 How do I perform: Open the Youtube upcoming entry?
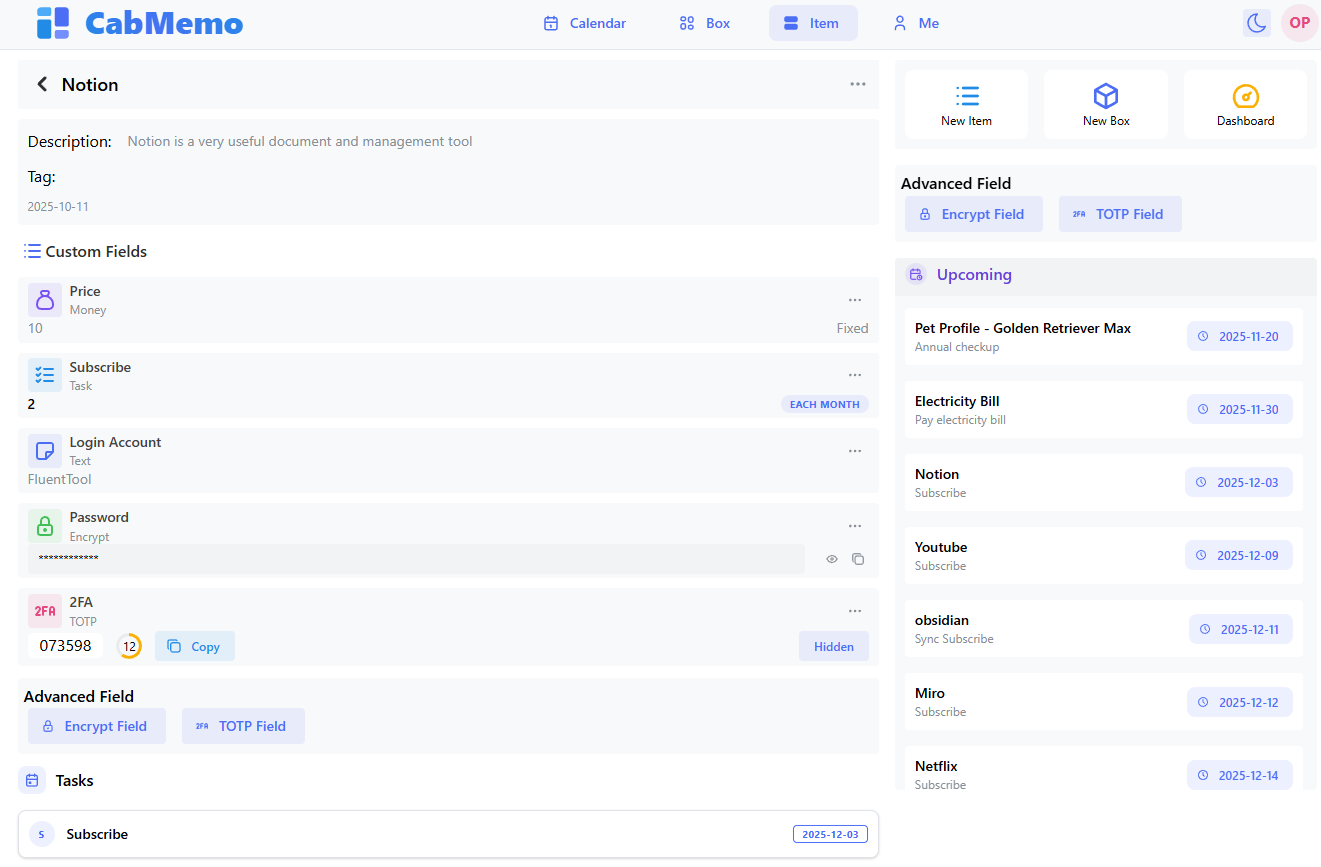1104,555
